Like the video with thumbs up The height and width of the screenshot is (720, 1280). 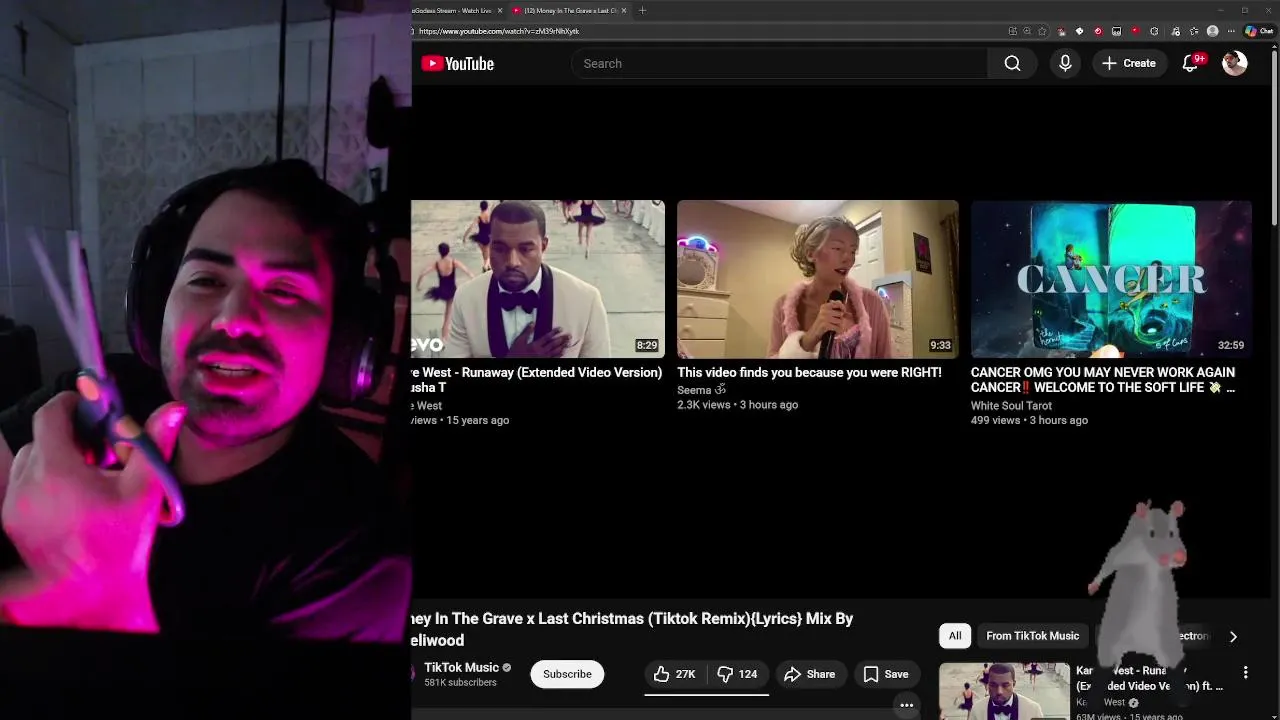(675, 674)
